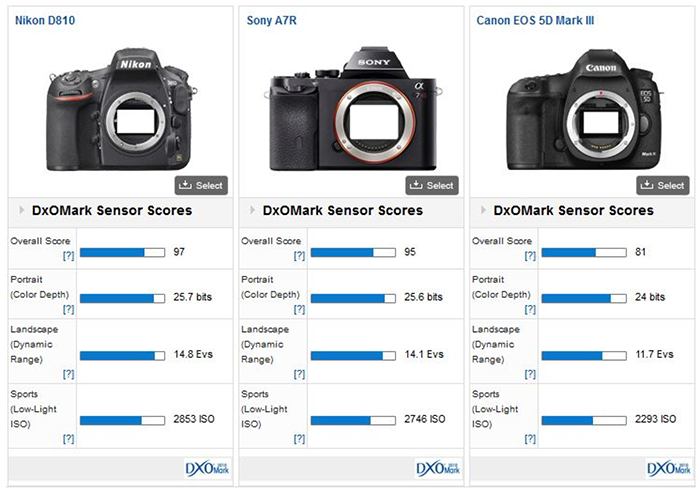Open Portrait Color Depth help [?] for Canon 5D Mark III
Image resolution: width=700 pixels, height=492 pixels.
coord(530,309)
